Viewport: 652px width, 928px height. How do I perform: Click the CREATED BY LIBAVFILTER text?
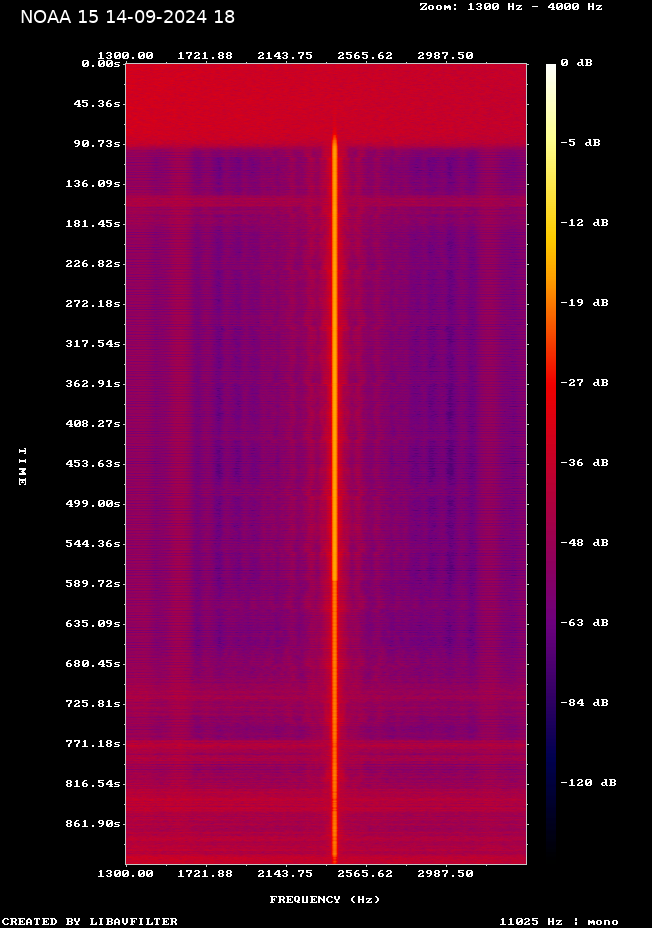pyautogui.click(x=89, y=921)
